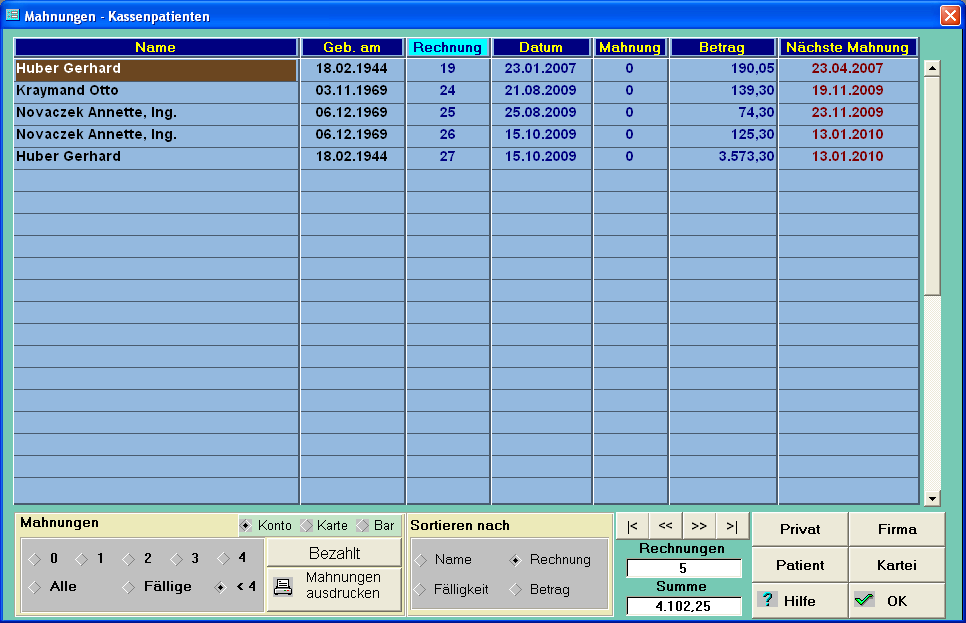Go back a page with << button

pos(665,526)
